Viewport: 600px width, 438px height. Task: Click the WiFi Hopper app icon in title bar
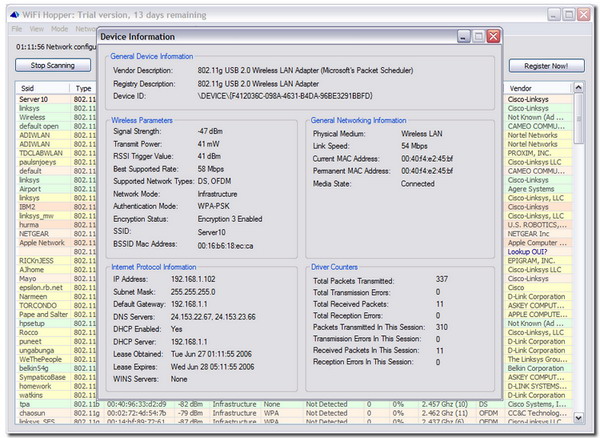(x=15, y=15)
